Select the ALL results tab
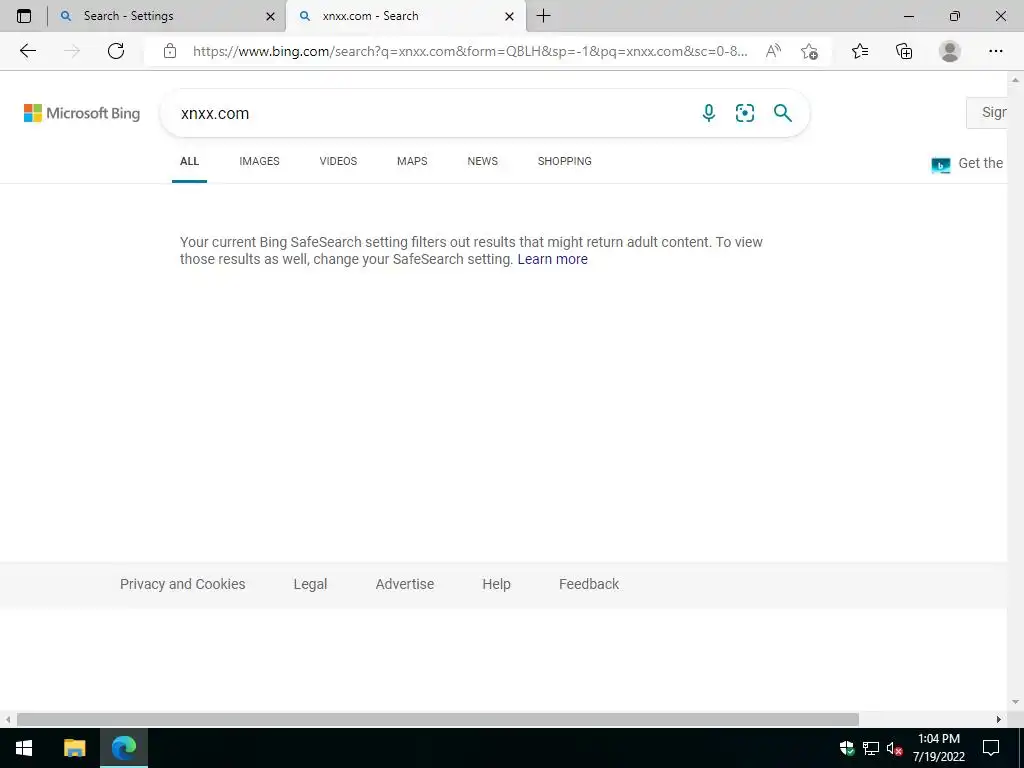This screenshot has height=768, width=1024. (189, 161)
